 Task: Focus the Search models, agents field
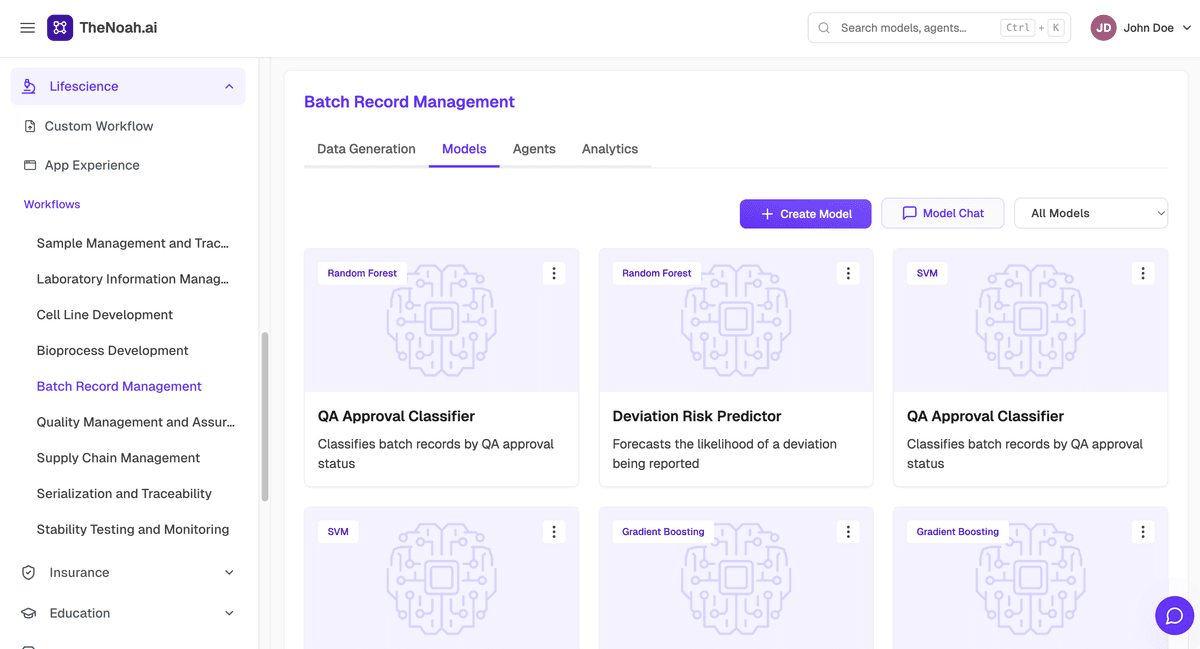tap(939, 28)
